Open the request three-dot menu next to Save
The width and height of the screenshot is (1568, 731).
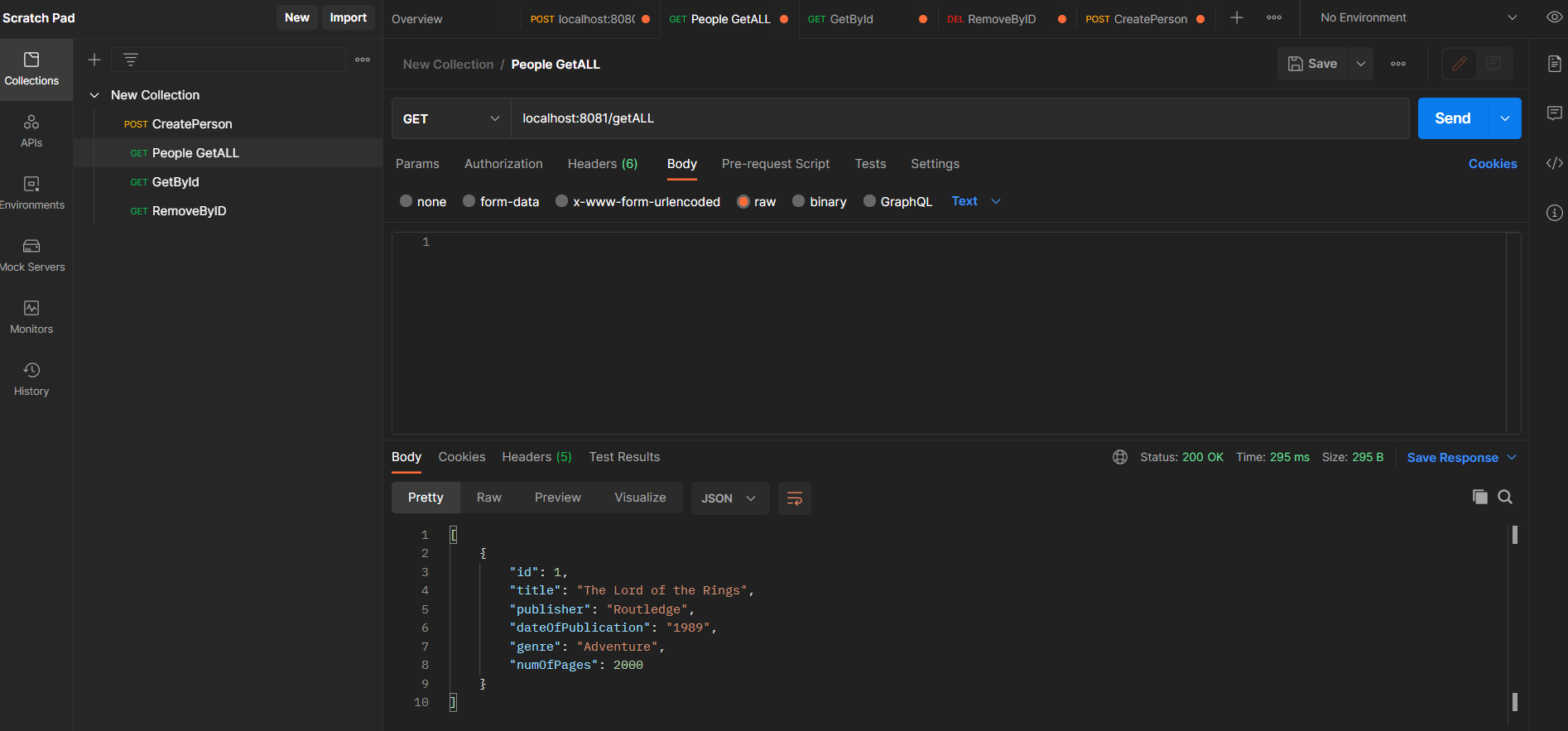pos(1398,64)
